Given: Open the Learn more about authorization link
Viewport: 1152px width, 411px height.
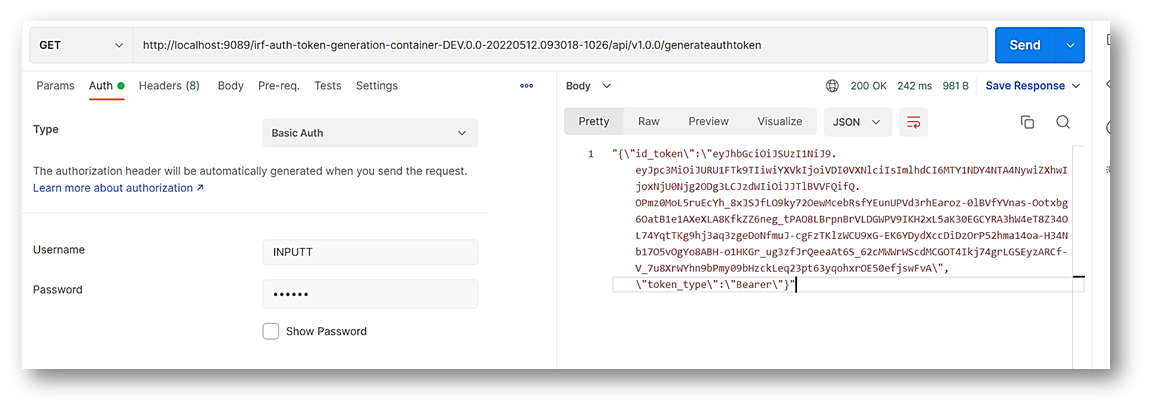Looking at the screenshot, I should point(118,188).
